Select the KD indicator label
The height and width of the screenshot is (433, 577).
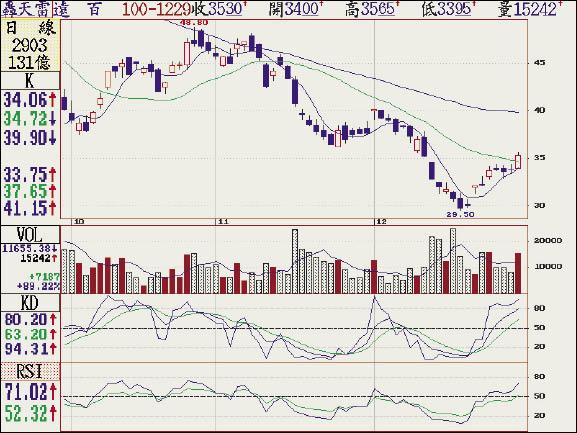point(30,303)
